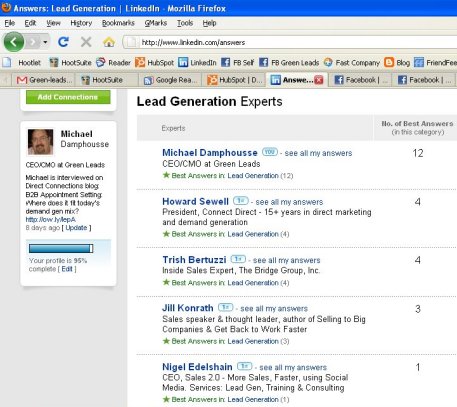
Task: Open the File menu
Action: click(x=10, y=23)
